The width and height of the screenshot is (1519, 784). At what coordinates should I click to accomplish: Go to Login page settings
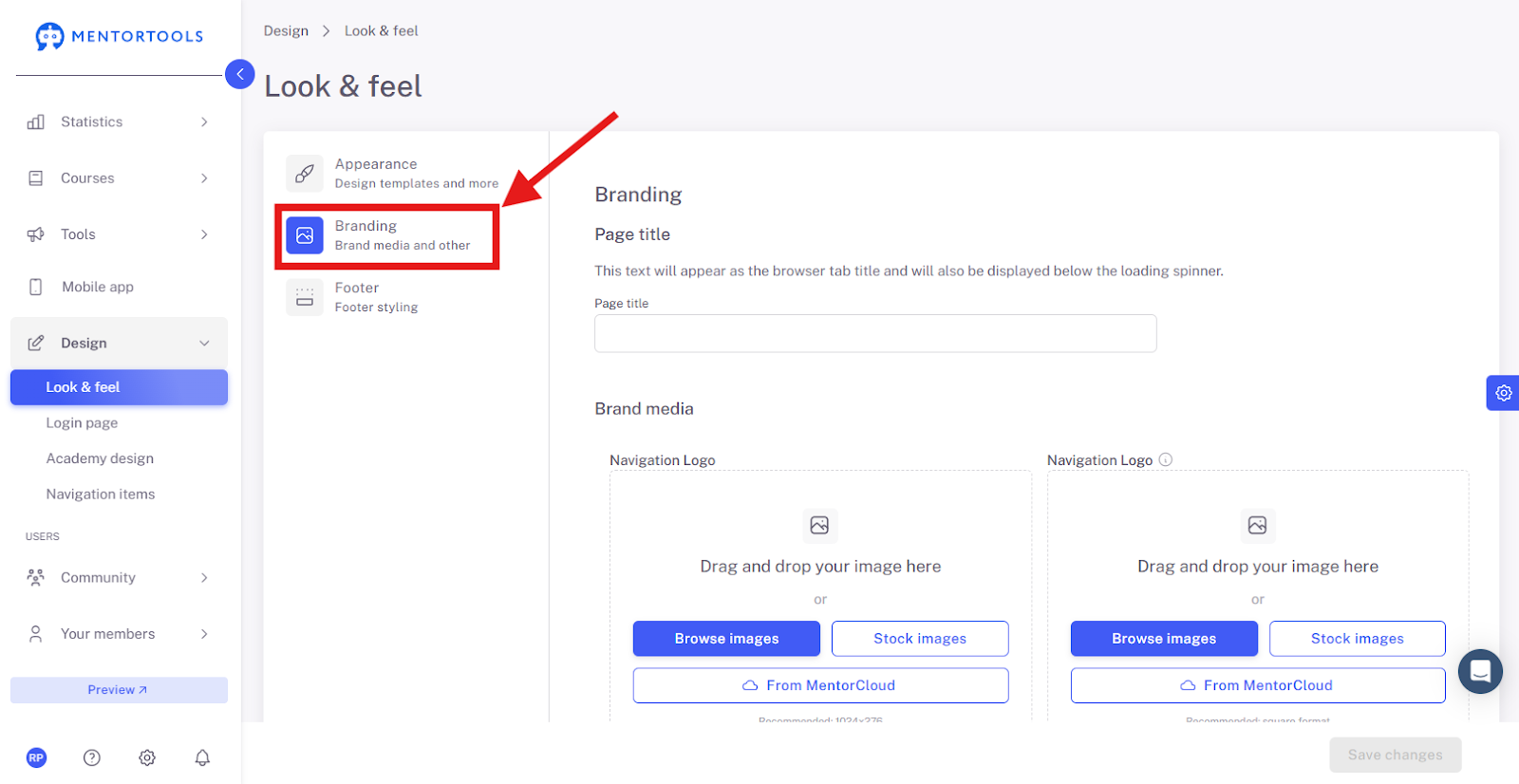point(82,422)
